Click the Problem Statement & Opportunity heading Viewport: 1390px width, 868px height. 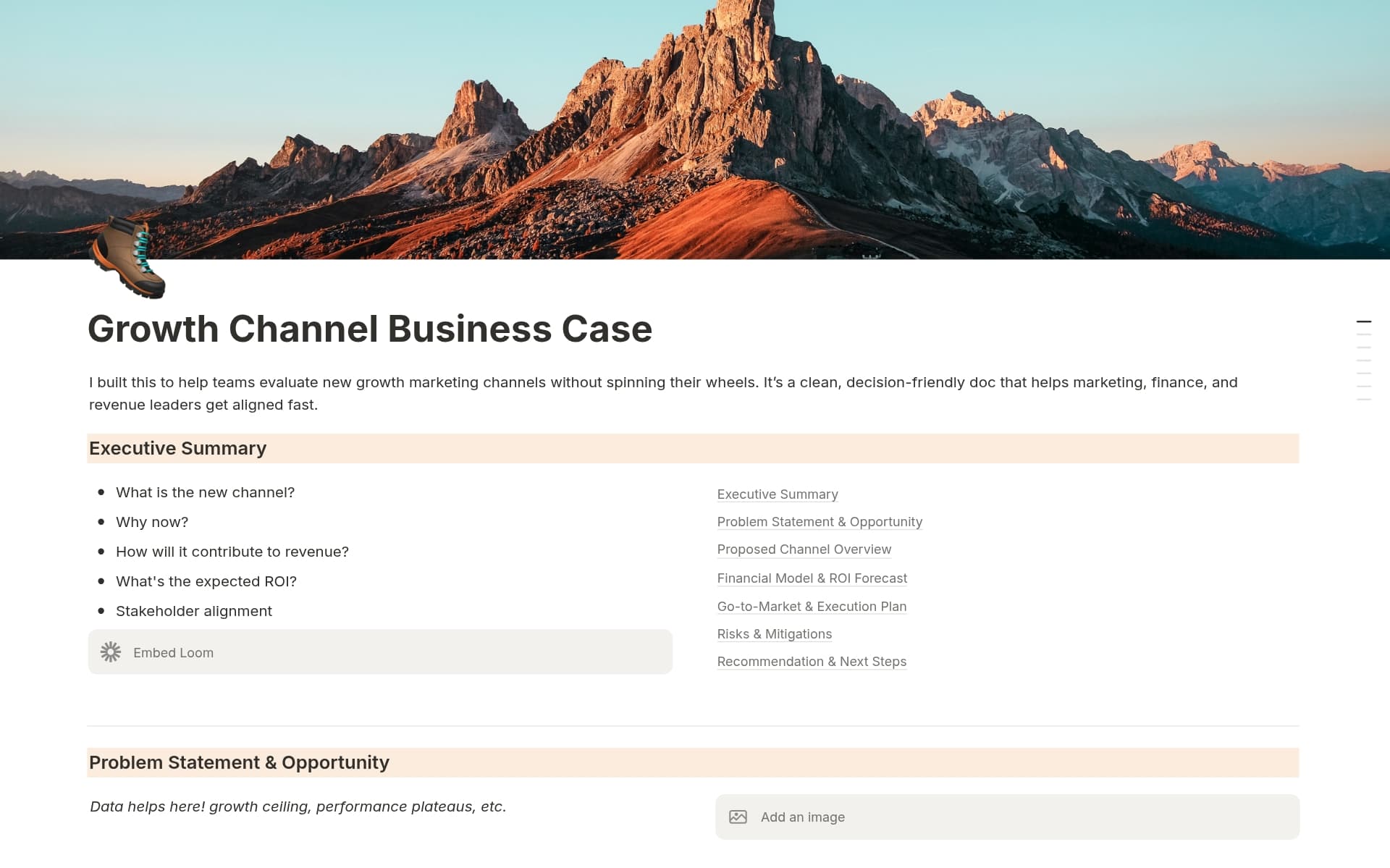click(239, 762)
